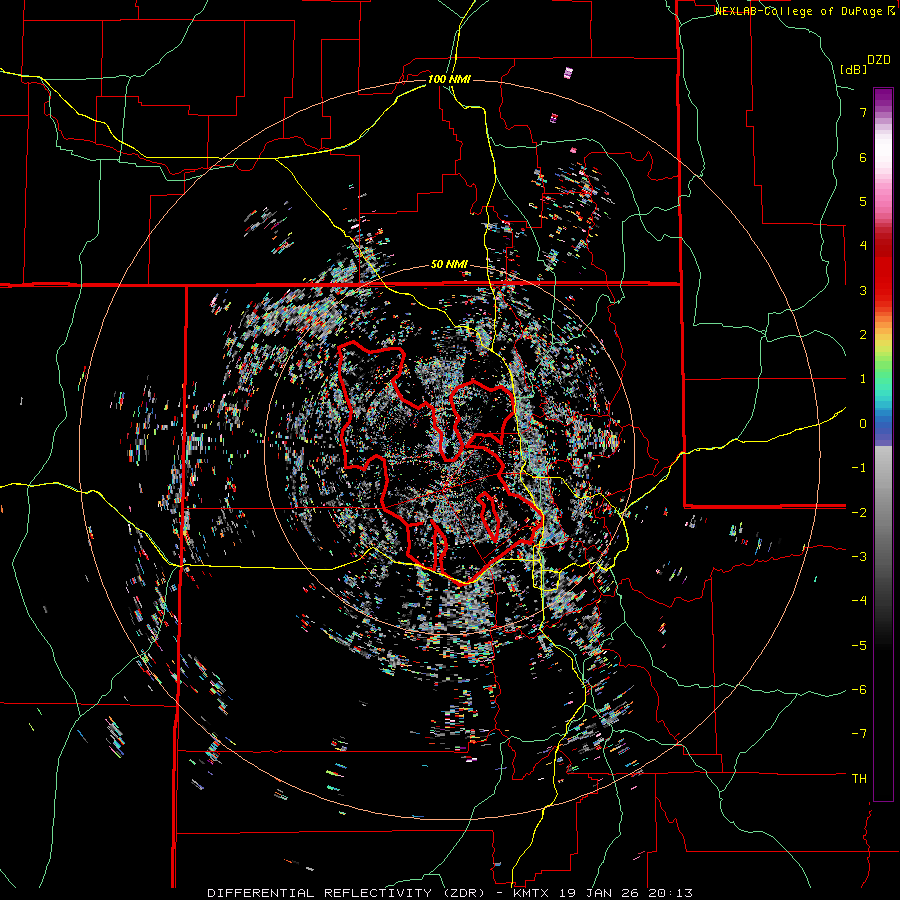
Task: Click the "3" value on the color scale
Action: pyautogui.click(x=863, y=290)
